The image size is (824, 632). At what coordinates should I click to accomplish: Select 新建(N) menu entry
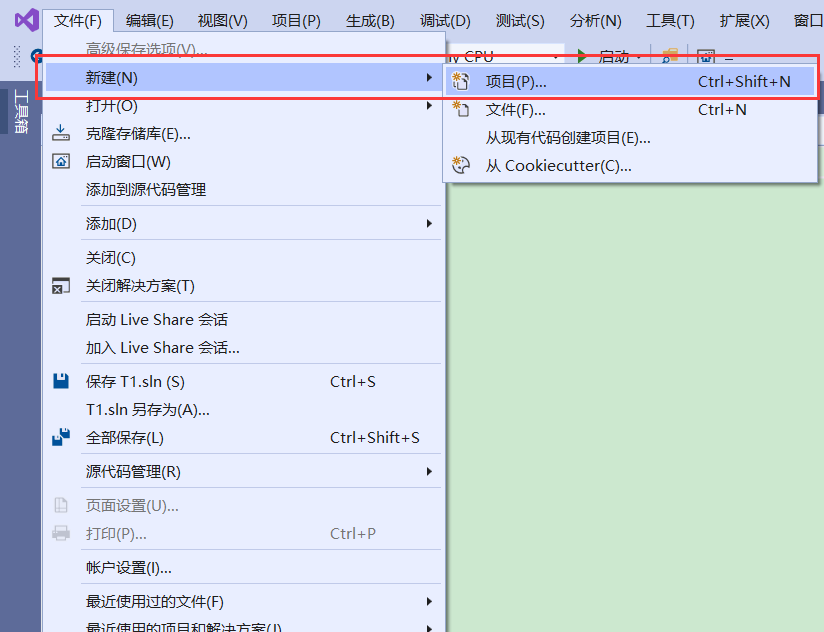pyautogui.click(x=243, y=78)
